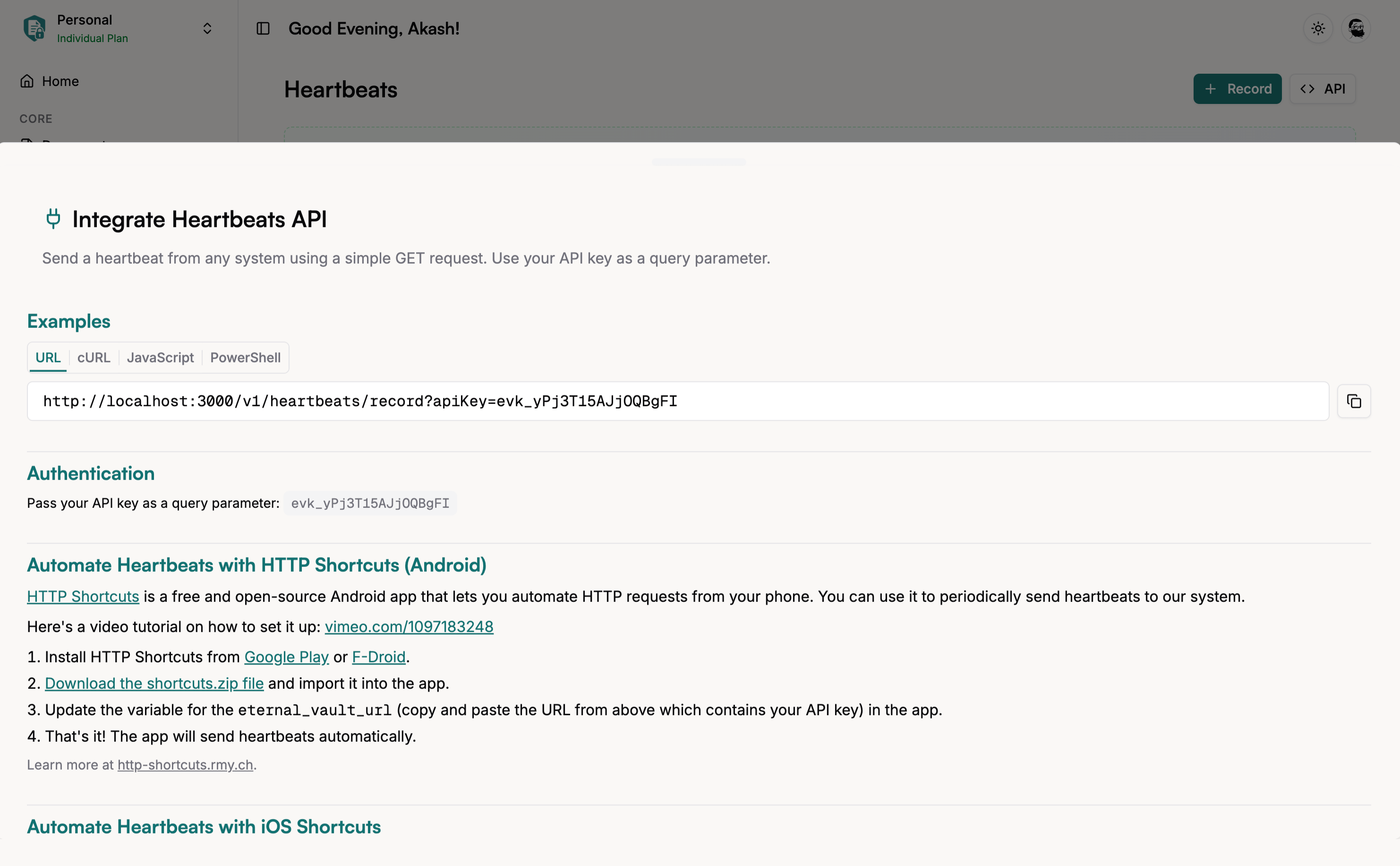The image size is (1400, 866).
Task: Expand the Personal workspace switcher chevron
Action: (x=207, y=29)
